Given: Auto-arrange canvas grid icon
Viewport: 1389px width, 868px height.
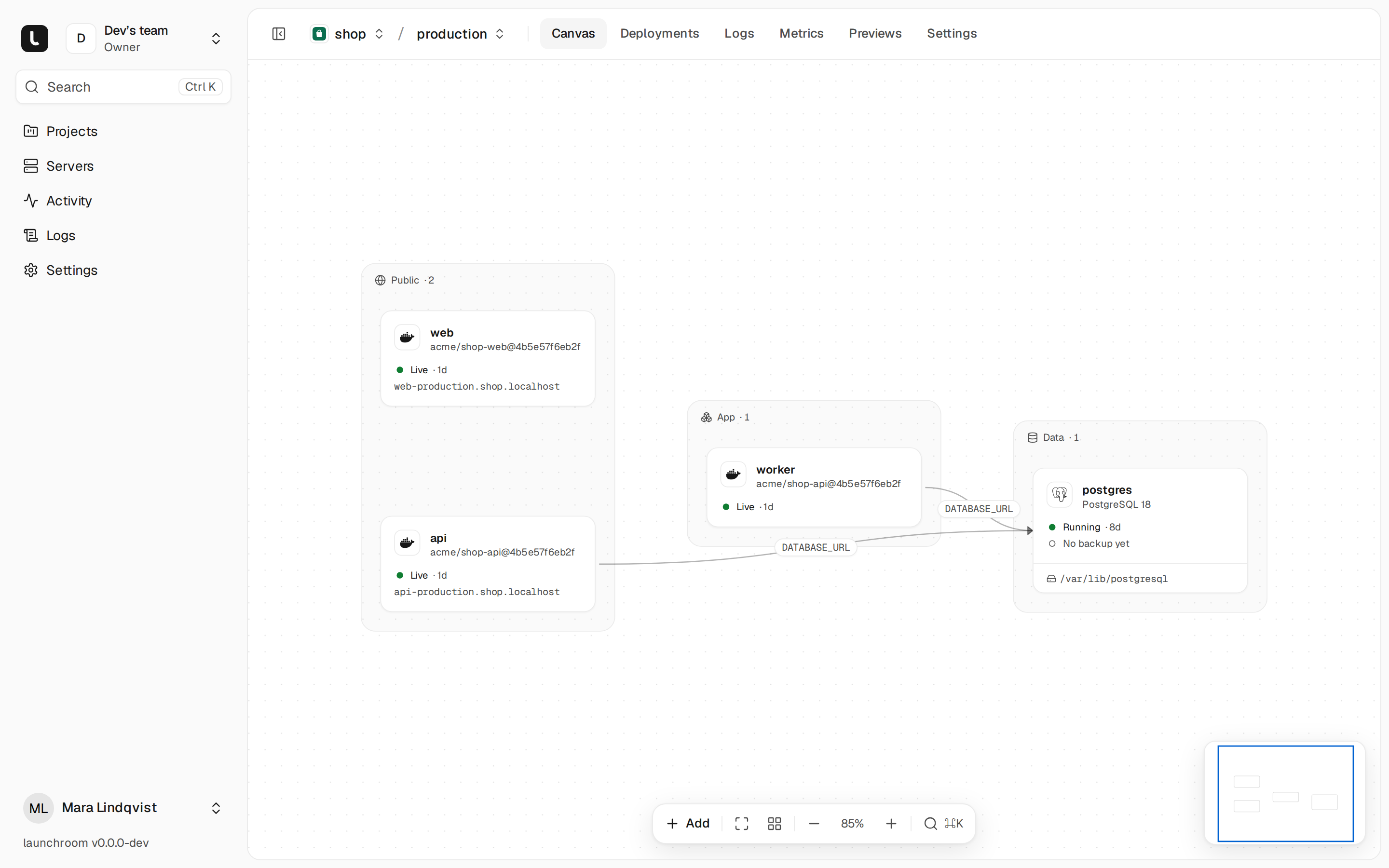Looking at the screenshot, I should pos(774,824).
